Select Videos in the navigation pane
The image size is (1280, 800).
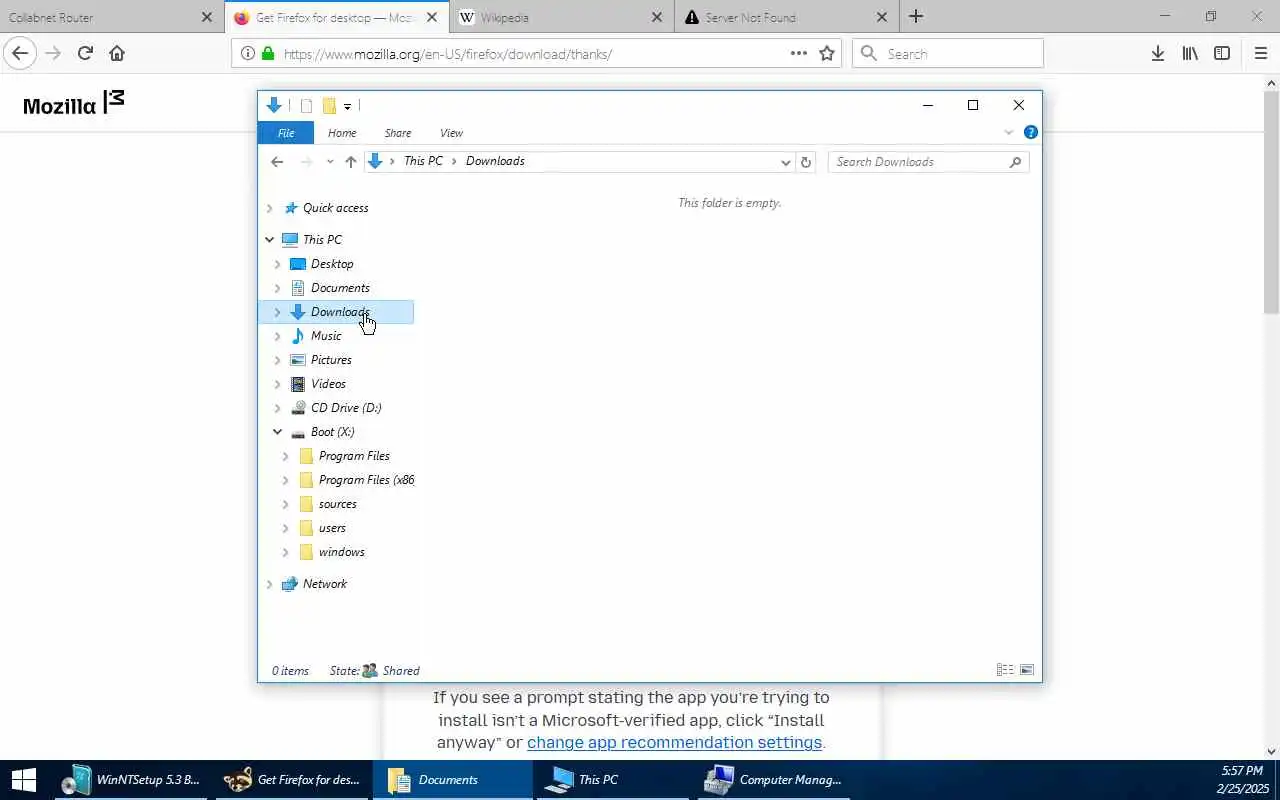[328, 384]
